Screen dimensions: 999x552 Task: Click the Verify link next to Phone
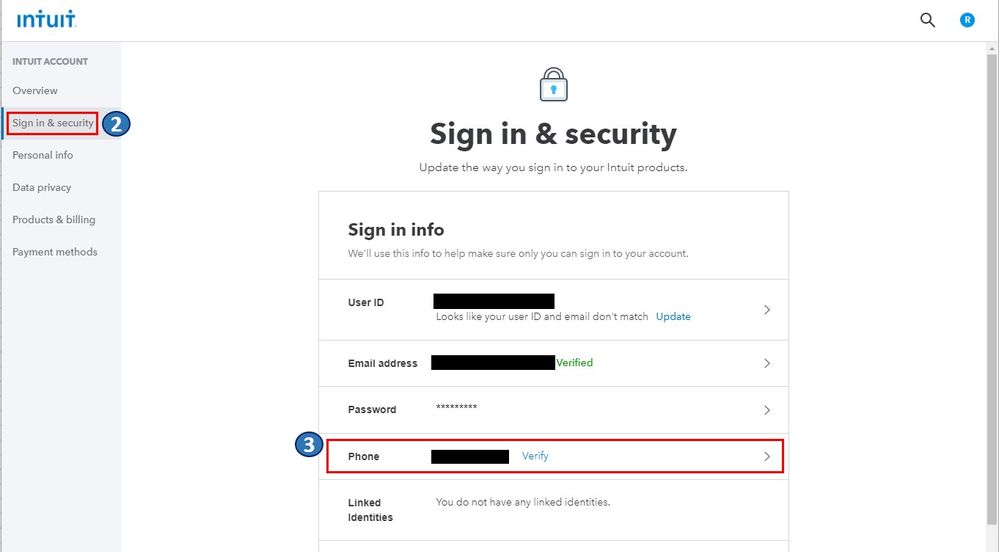[535, 456]
